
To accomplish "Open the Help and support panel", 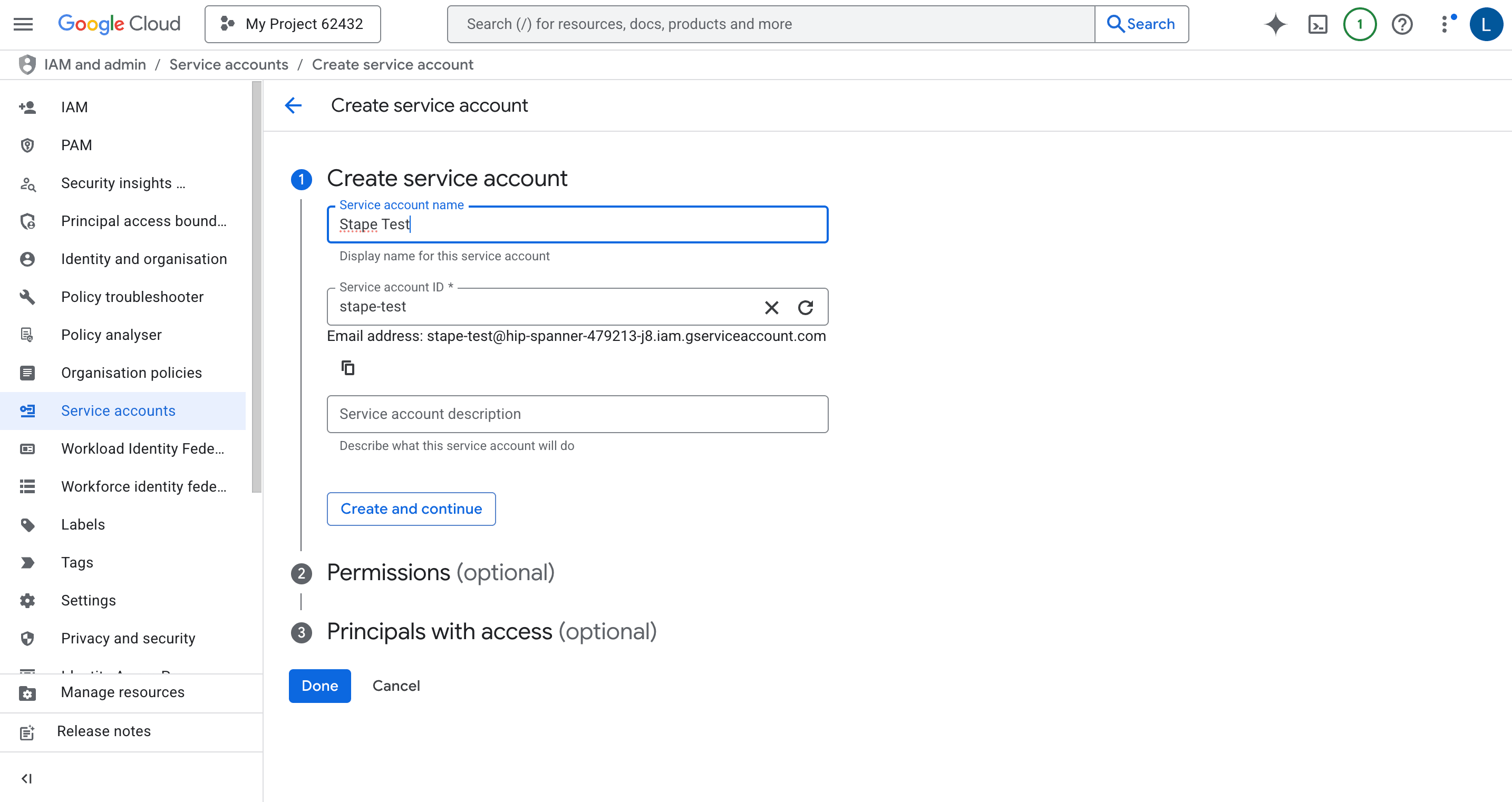I will tap(1402, 24).
